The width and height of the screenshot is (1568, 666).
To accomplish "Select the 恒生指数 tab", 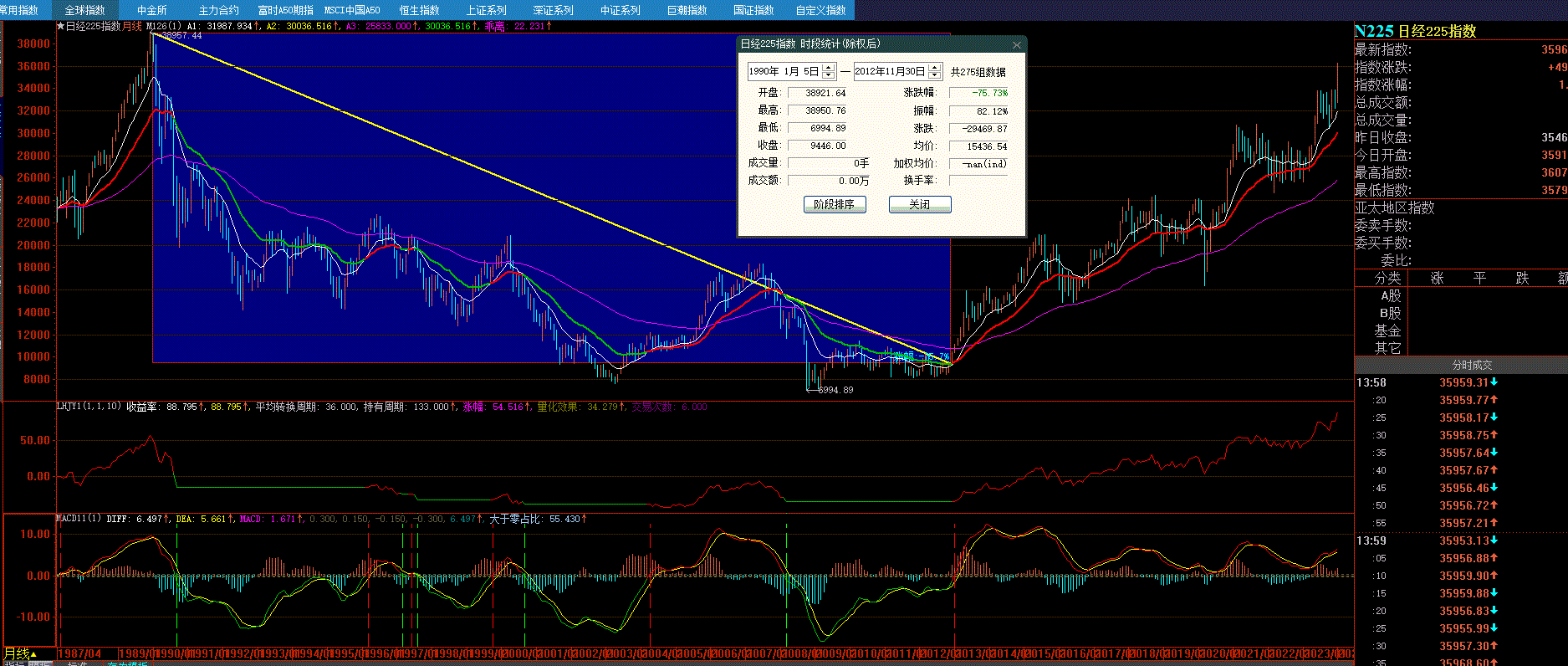I will point(420,10).
